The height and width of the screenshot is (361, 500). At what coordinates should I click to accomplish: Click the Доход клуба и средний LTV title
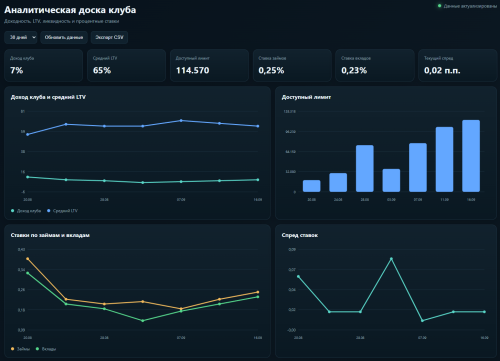point(48,97)
